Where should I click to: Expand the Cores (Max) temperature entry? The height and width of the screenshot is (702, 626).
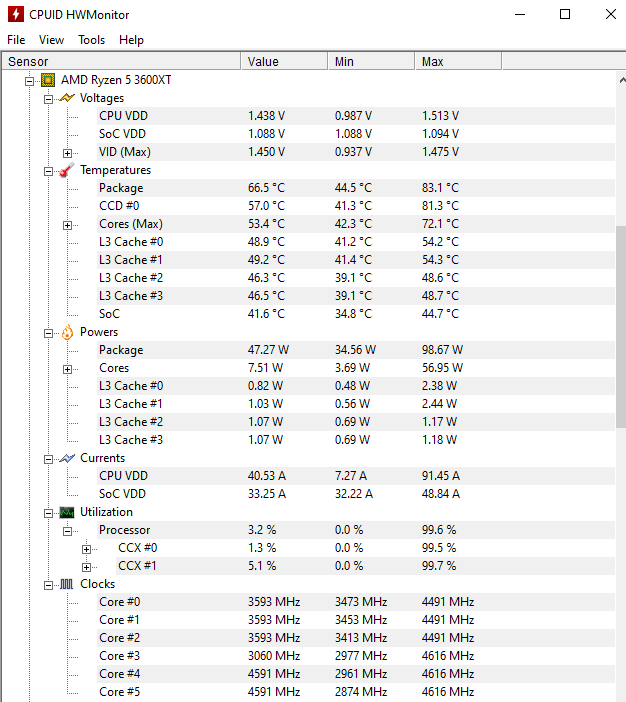point(67,225)
